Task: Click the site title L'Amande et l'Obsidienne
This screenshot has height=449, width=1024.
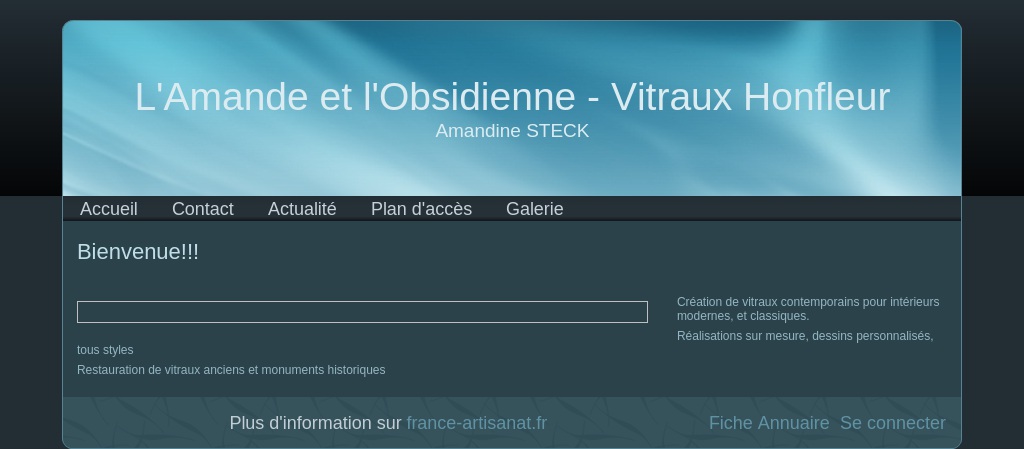Action: 512,97
